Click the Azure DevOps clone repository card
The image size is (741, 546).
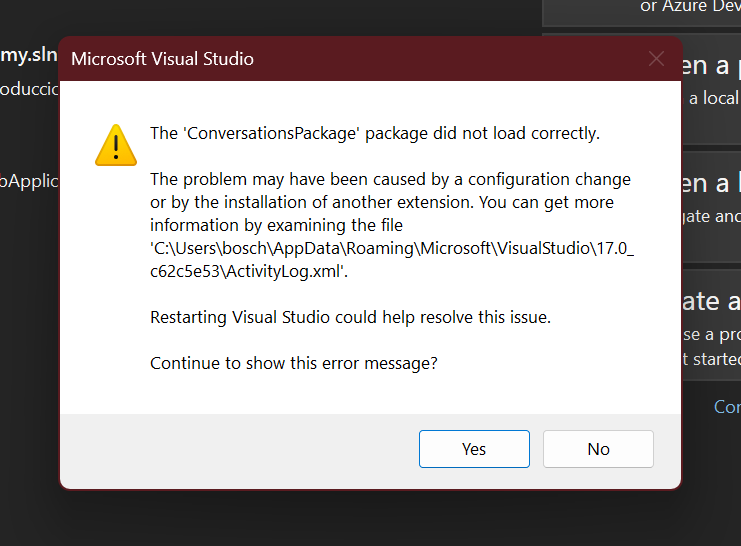642,10
